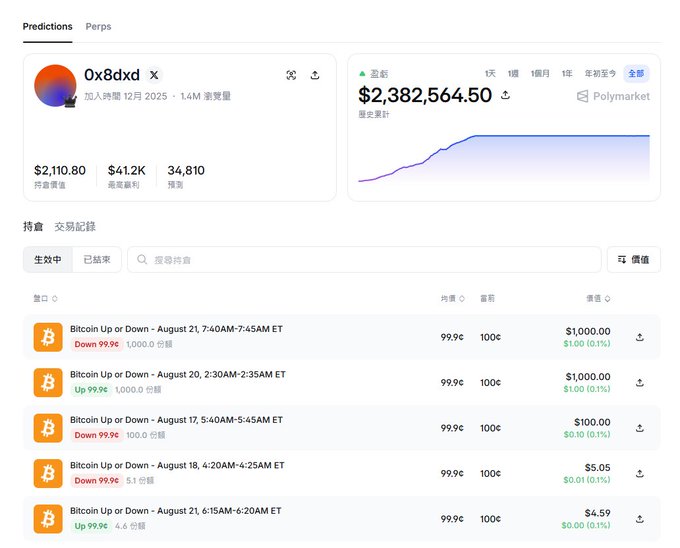Select the 1年 chart range

tap(567, 73)
